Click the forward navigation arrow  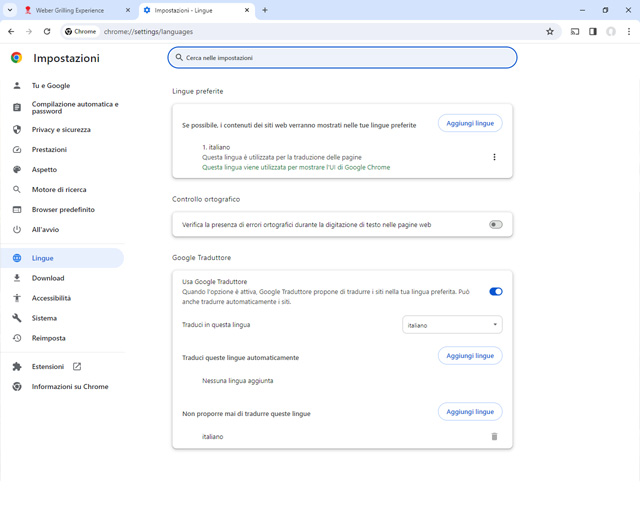[x=29, y=31]
